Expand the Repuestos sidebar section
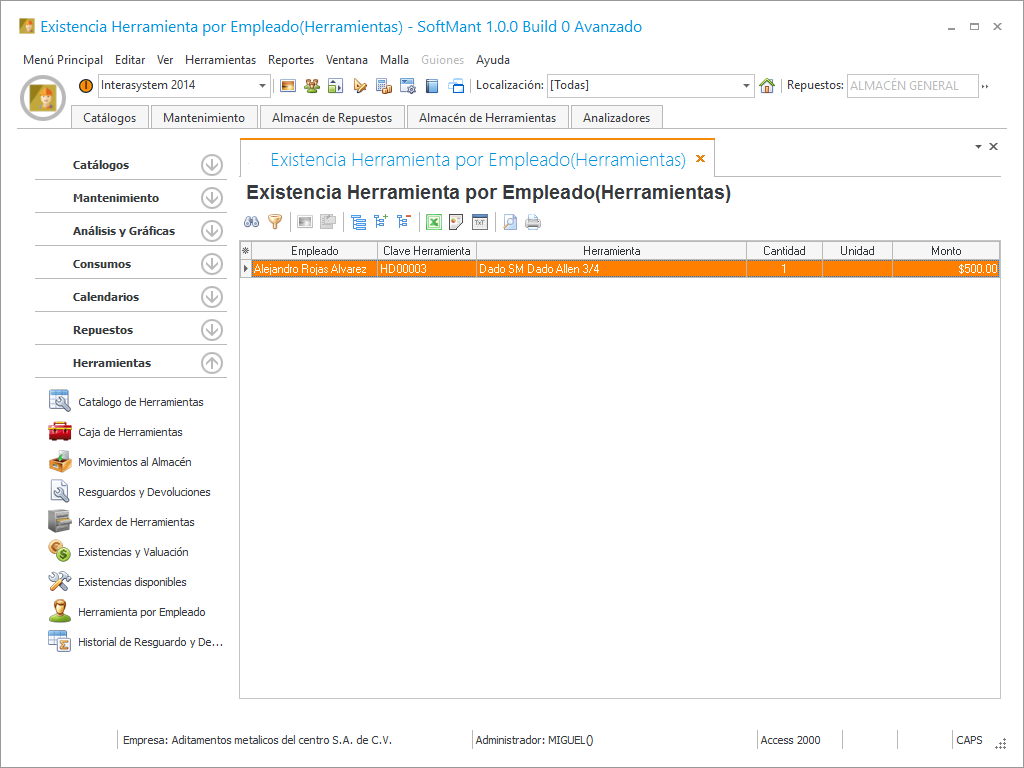The height and width of the screenshot is (768, 1024). pos(211,330)
